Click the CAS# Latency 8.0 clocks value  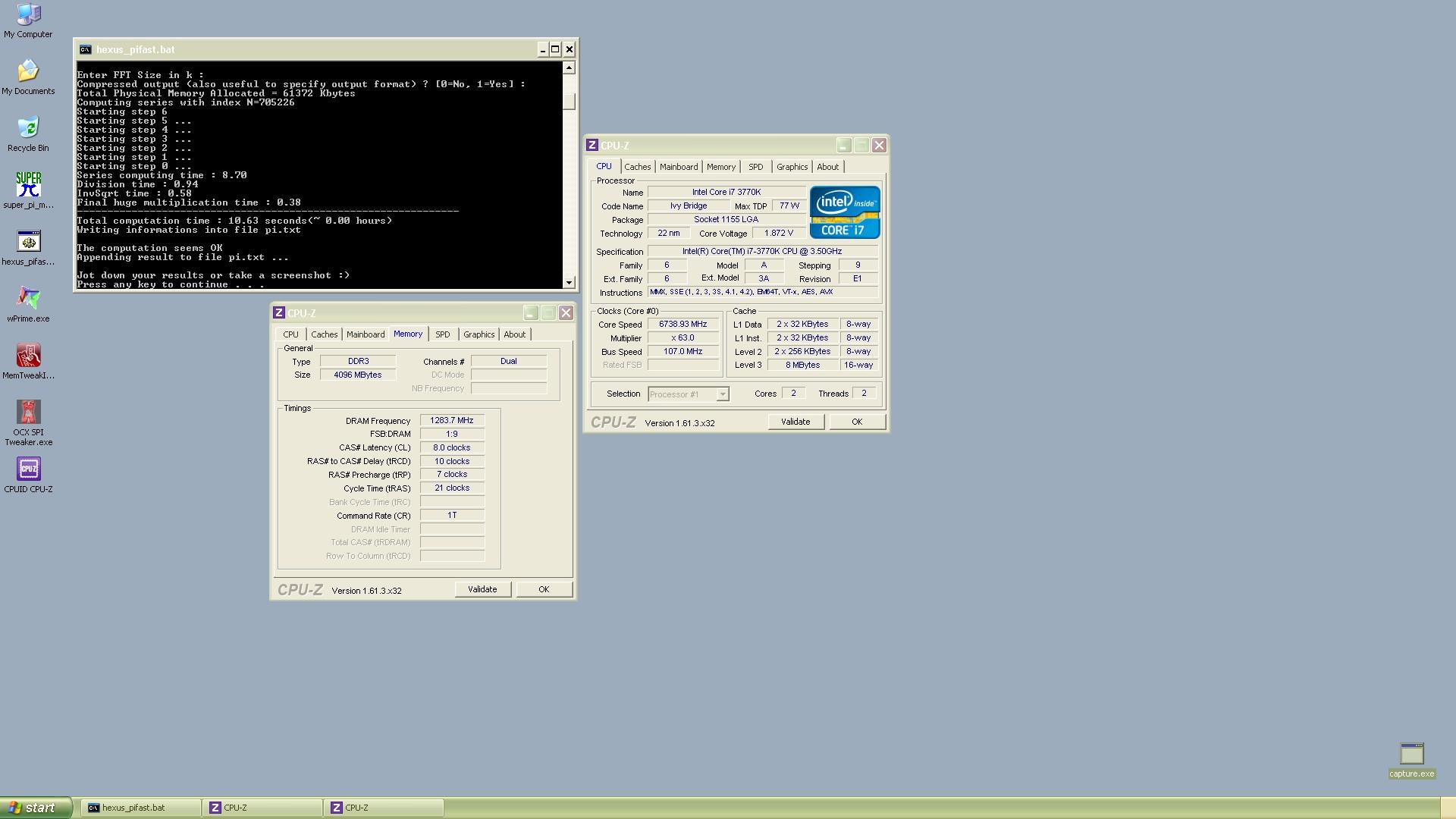452,447
